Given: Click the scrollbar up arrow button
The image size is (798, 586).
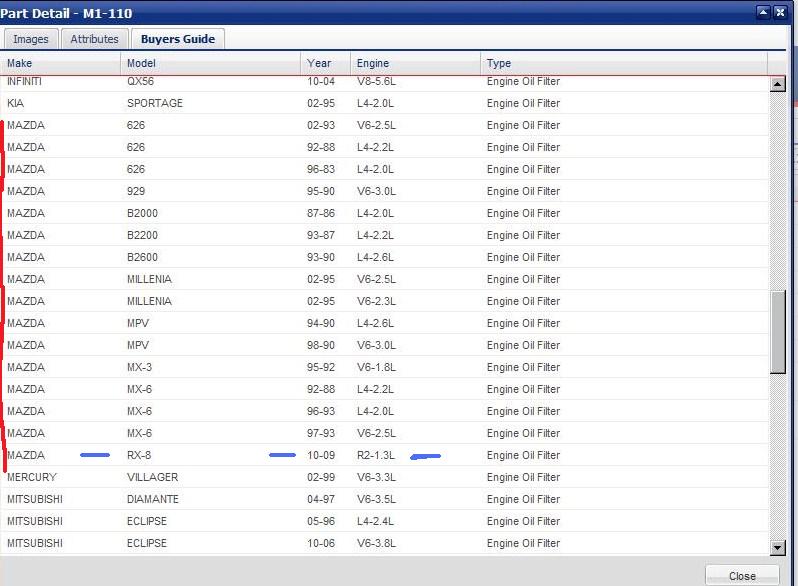Looking at the screenshot, I should pyautogui.click(x=777, y=84).
